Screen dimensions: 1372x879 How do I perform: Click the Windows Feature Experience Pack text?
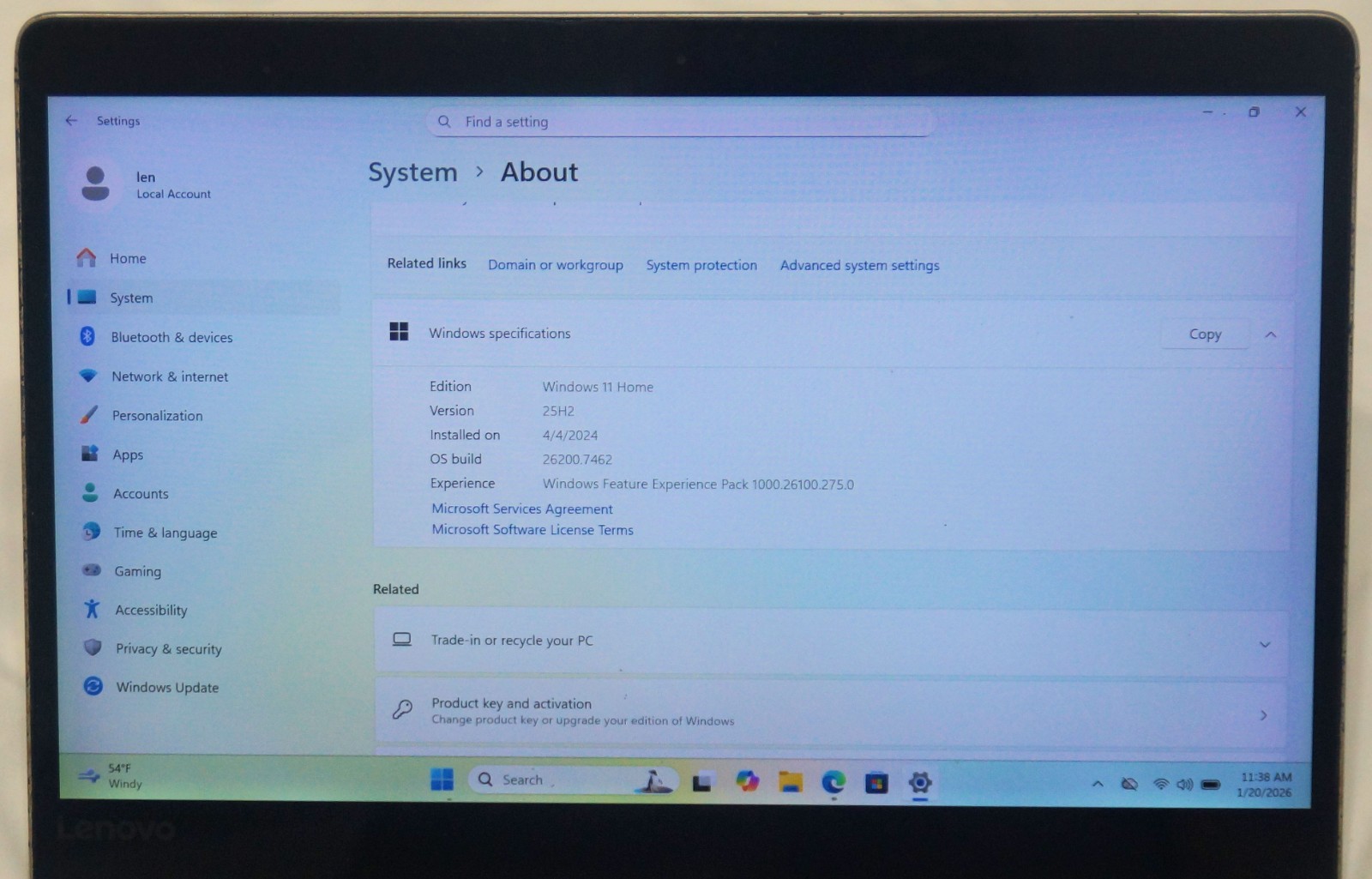pyautogui.click(x=698, y=485)
